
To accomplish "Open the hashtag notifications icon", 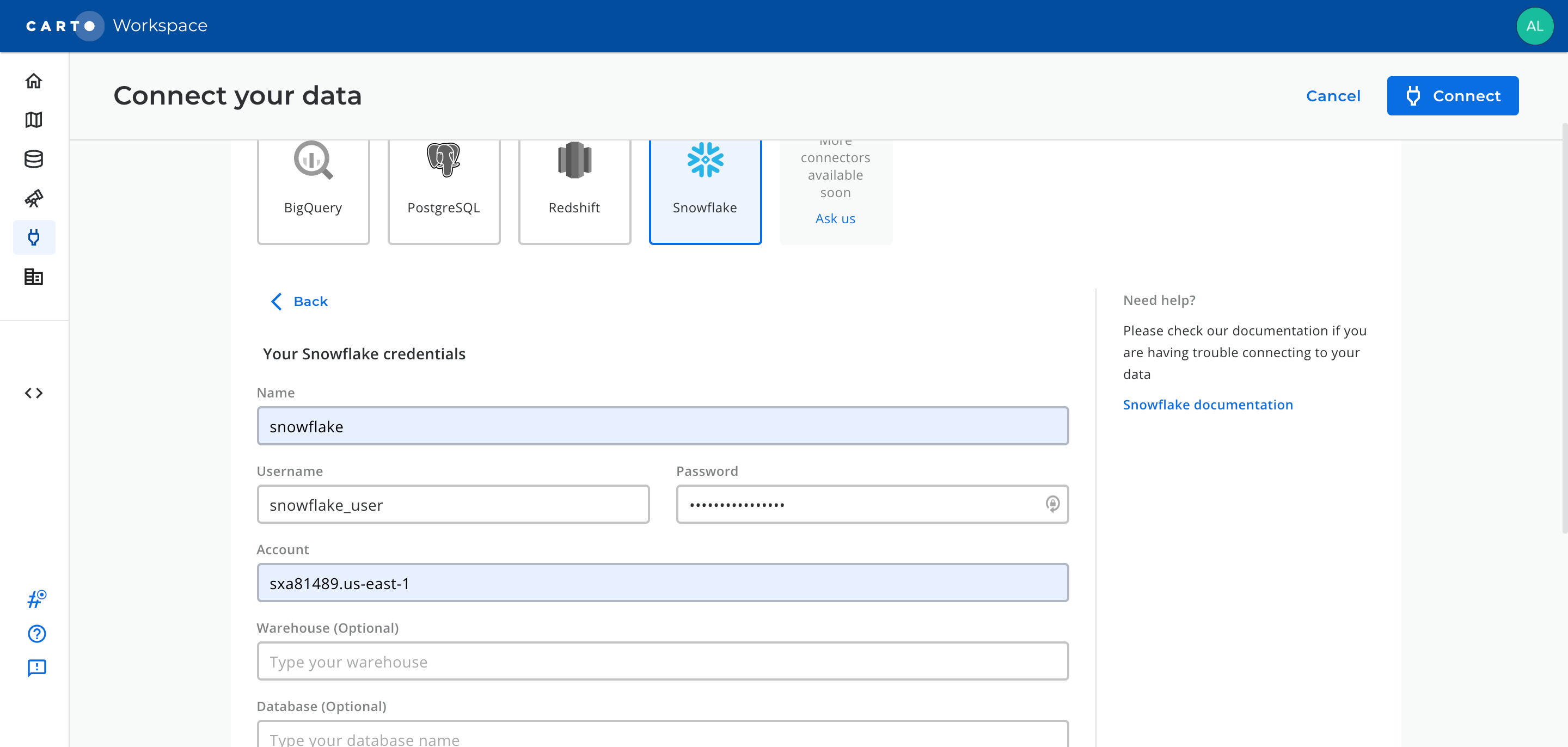I will [36, 599].
